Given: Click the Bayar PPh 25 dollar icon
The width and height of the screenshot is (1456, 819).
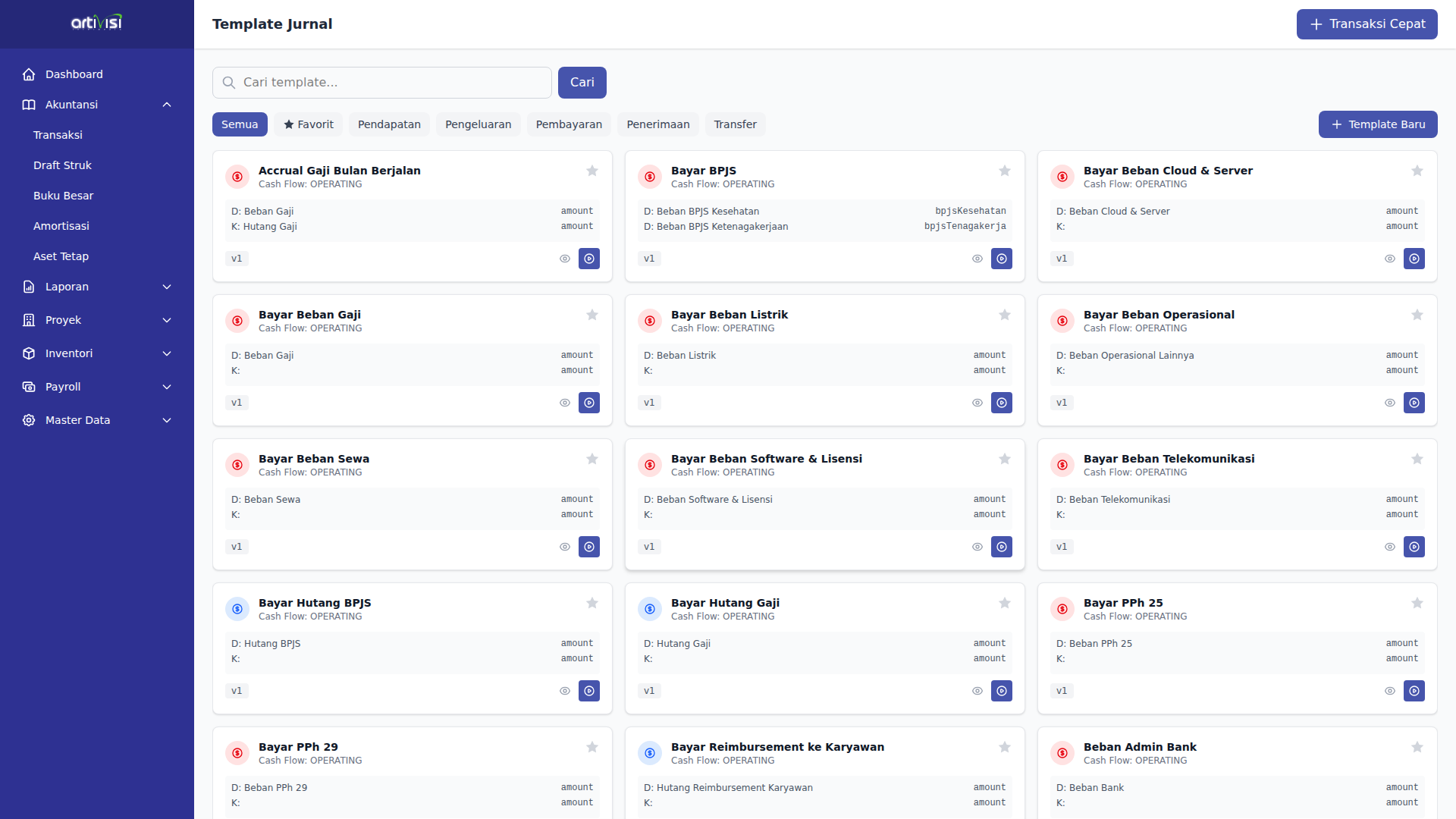Looking at the screenshot, I should 1062,609.
